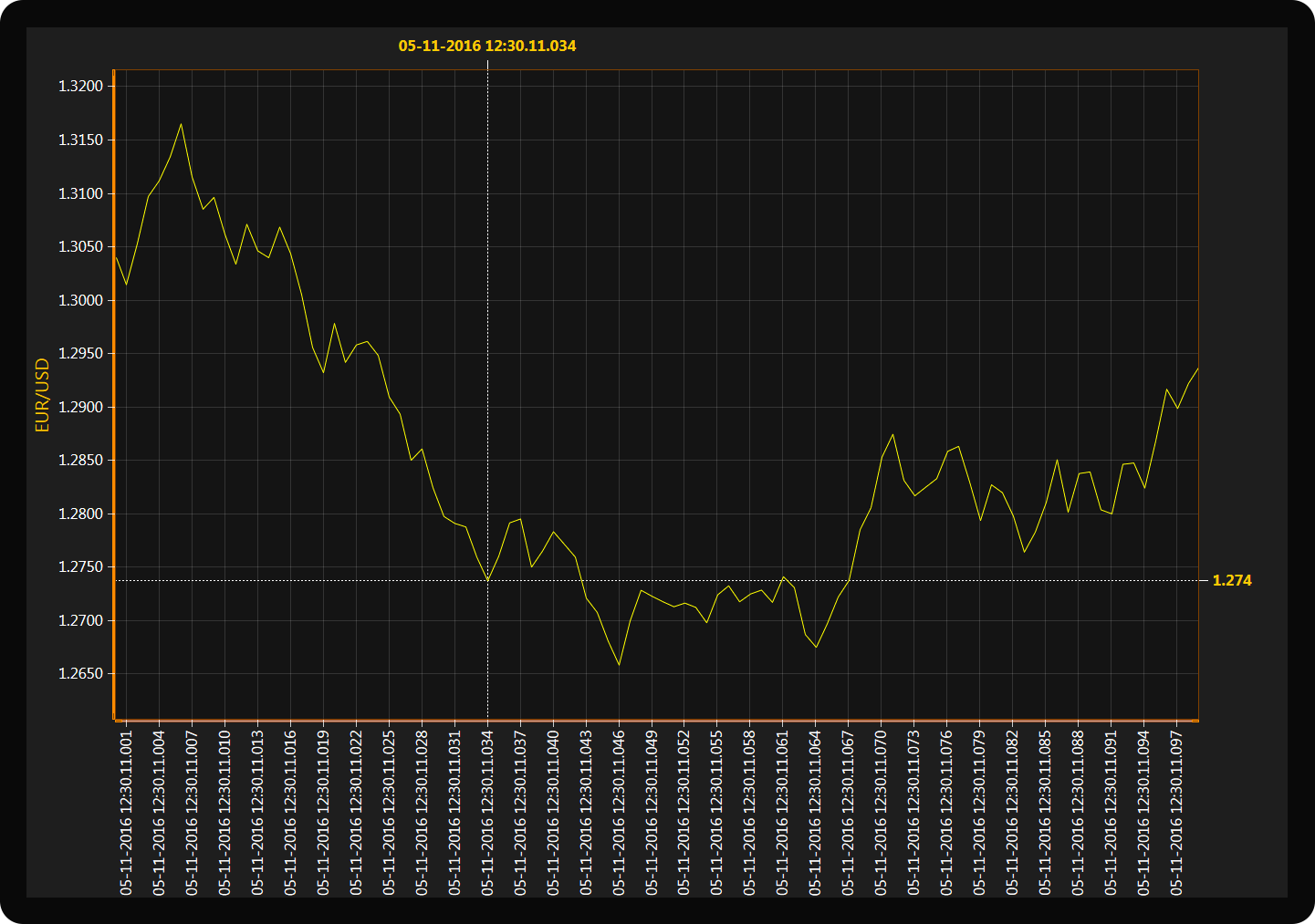Screen dimensions: 1315x924
Task: Click the 1.3150 Y-axis tick label
Action: (x=81, y=140)
